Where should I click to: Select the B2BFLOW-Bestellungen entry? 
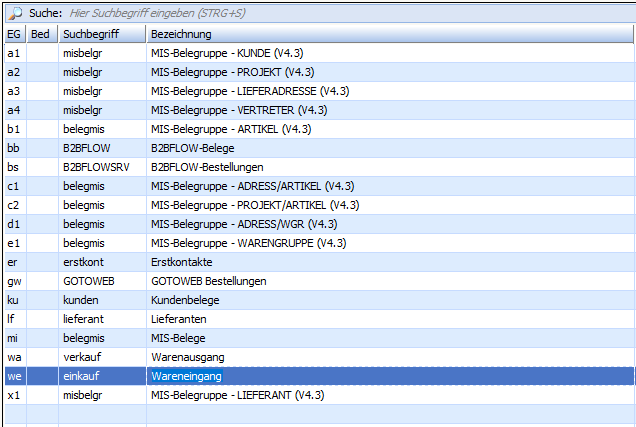[x=319, y=167]
